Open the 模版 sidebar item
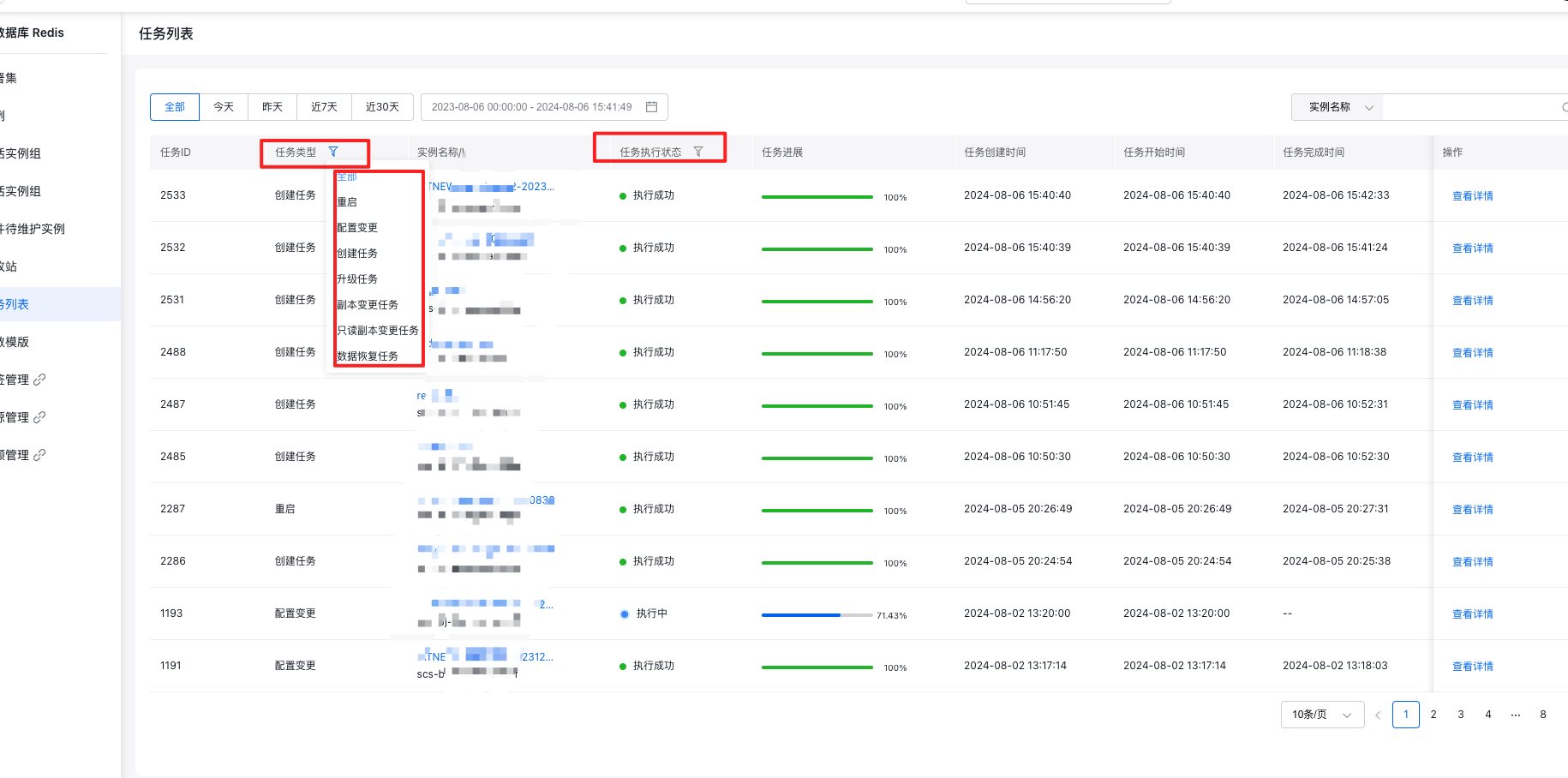This screenshot has width=1568, height=778. pos(15,342)
